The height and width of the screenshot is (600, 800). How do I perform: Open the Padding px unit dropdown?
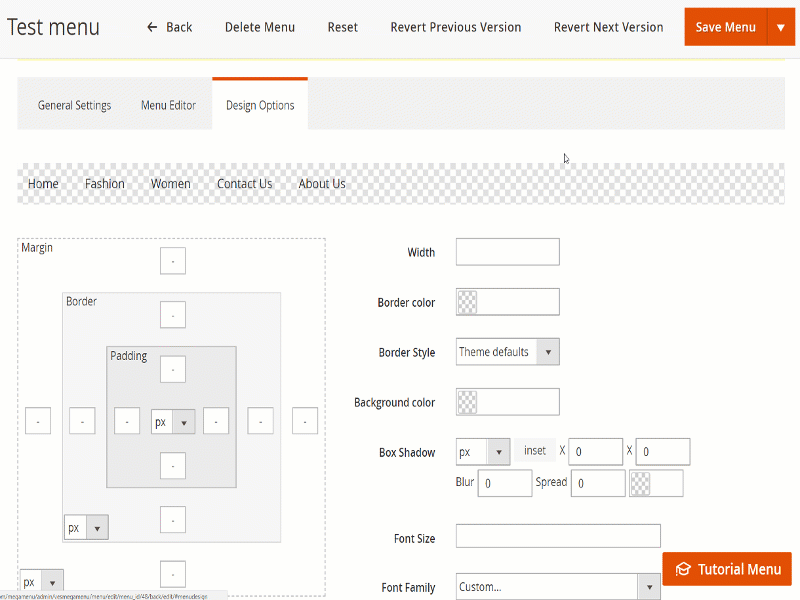(172, 422)
